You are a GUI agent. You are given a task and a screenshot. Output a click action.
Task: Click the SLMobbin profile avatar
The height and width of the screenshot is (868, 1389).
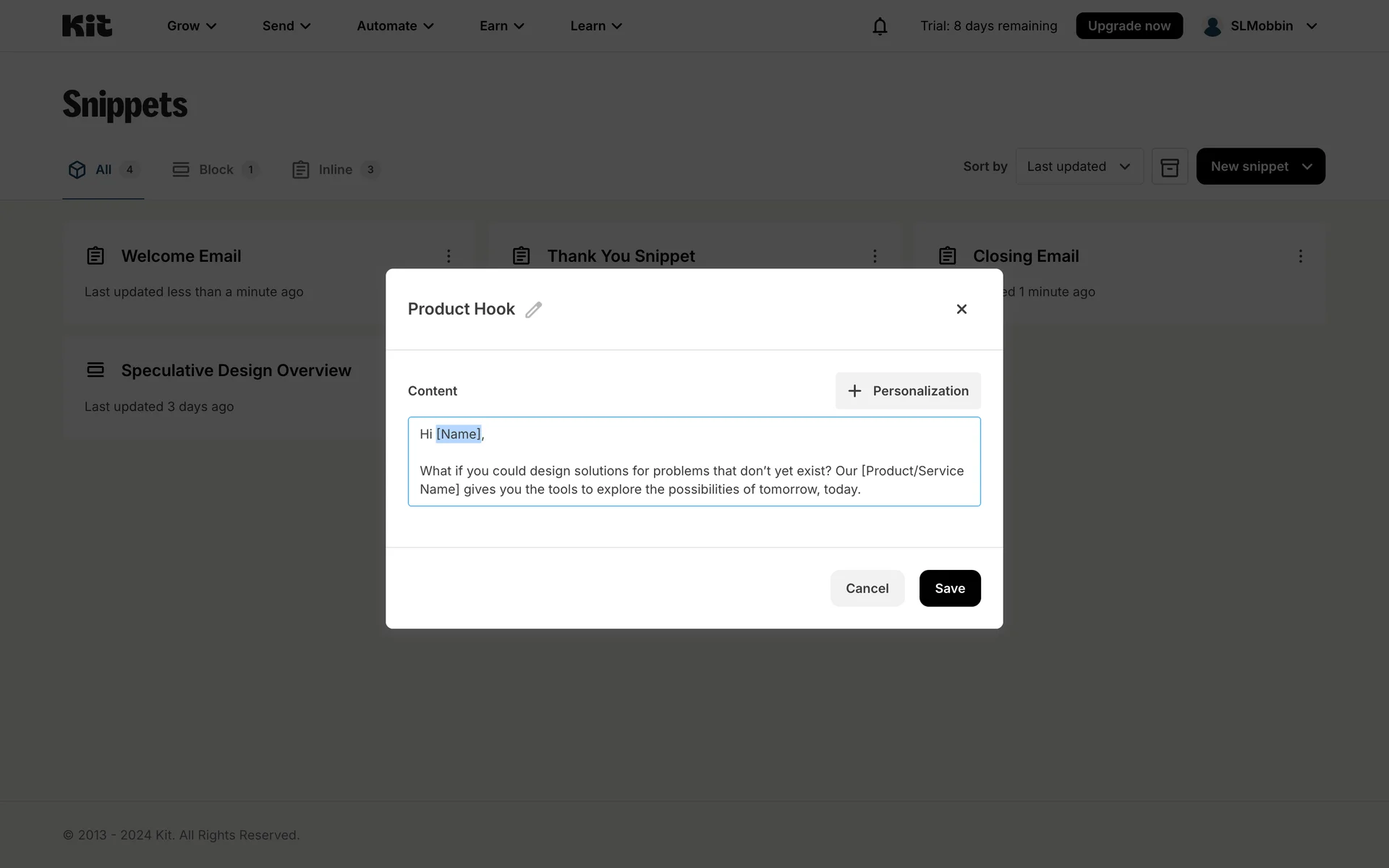click(x=1212, y=26)
